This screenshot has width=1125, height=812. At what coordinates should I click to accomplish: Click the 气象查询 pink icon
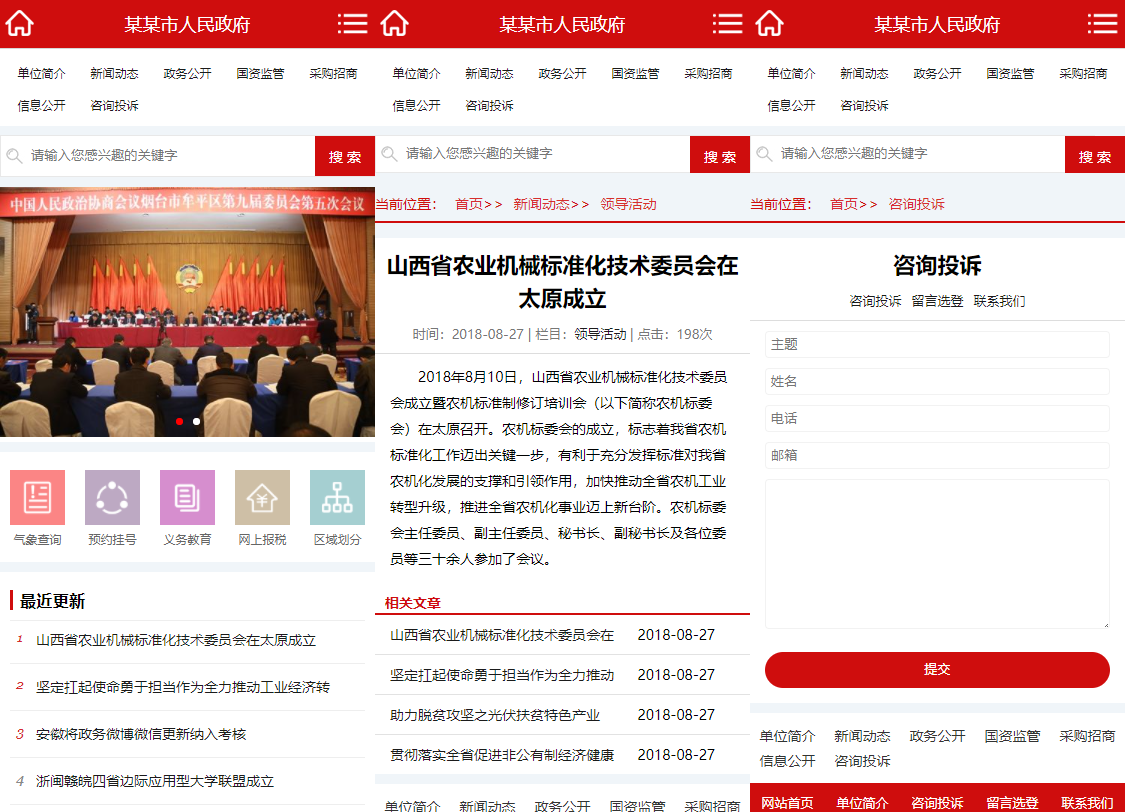(x=37, y=497)
